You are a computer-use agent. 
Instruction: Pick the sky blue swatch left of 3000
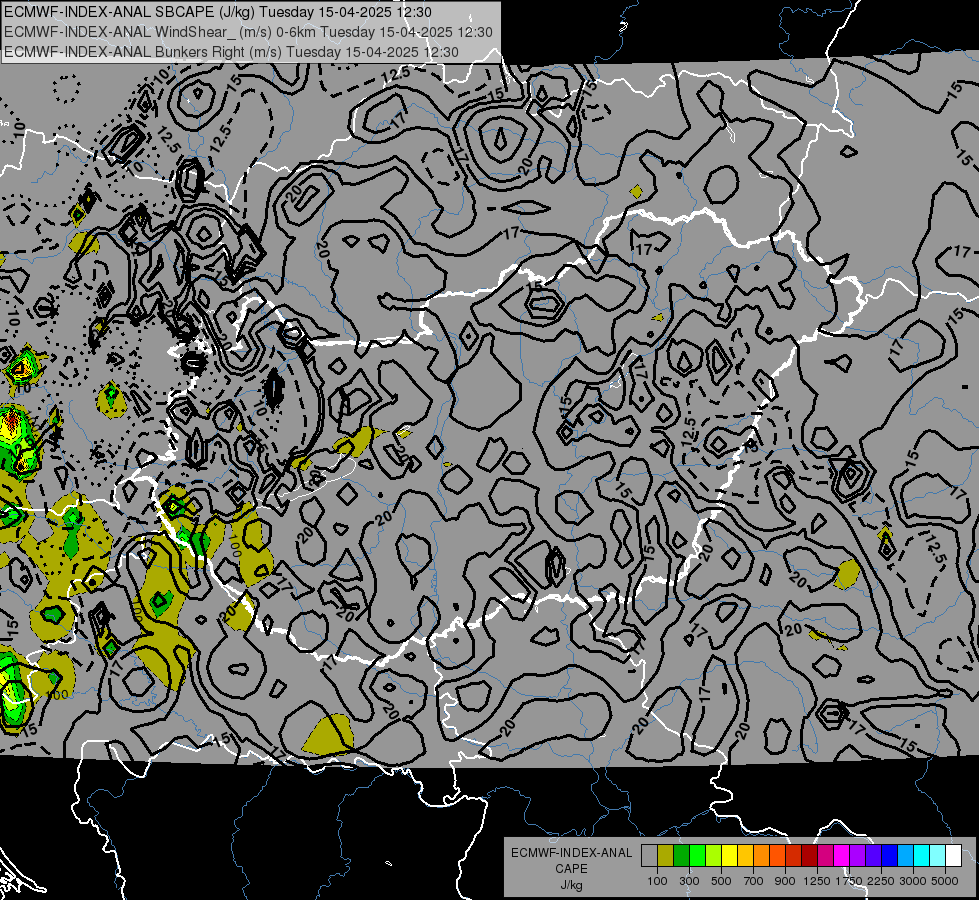click(906, 855)
